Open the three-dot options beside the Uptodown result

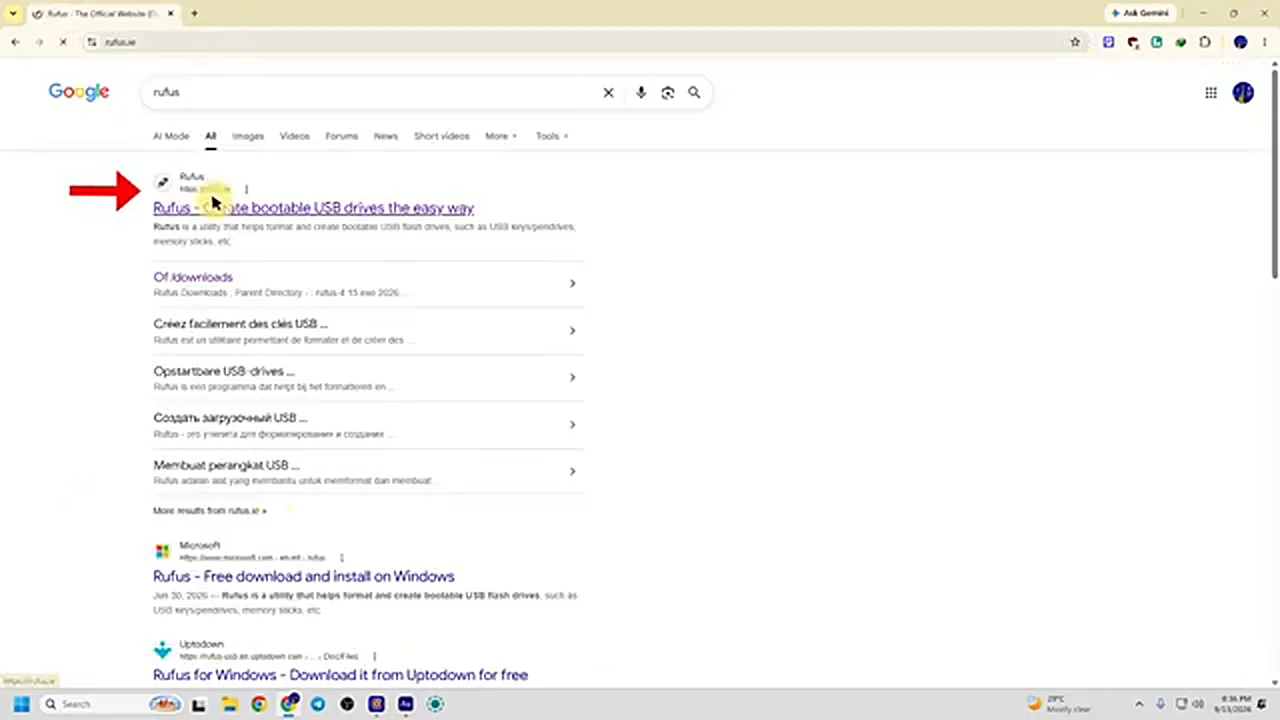click(x=374, y=657)
